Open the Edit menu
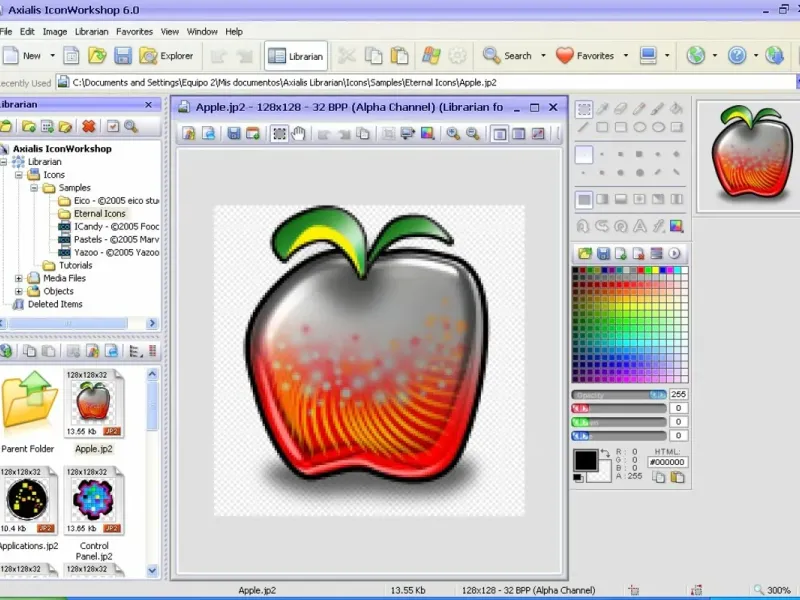800x600 pixels. 27,32
